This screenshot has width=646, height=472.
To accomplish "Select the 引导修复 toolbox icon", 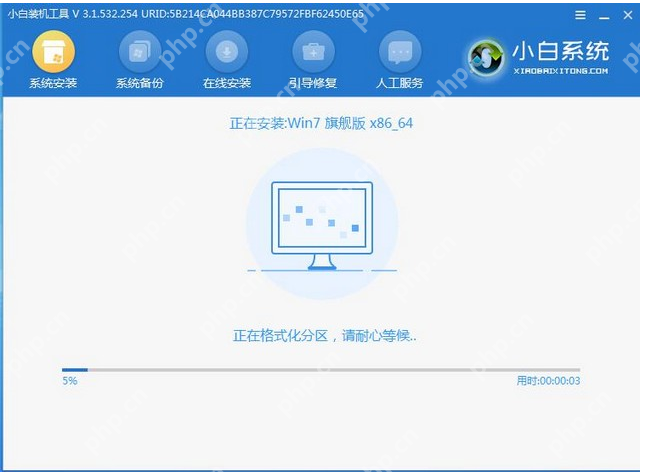I will pos(313,51).
